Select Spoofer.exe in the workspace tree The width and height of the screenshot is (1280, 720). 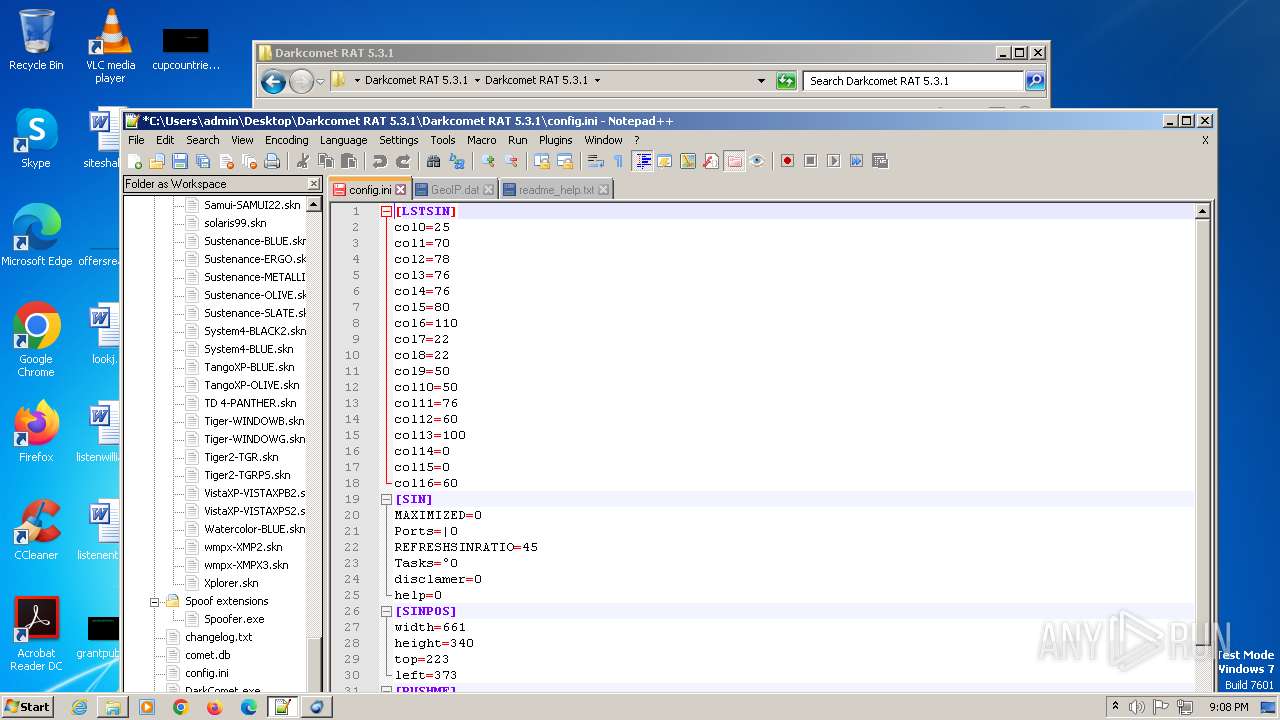tap(234, 619)
